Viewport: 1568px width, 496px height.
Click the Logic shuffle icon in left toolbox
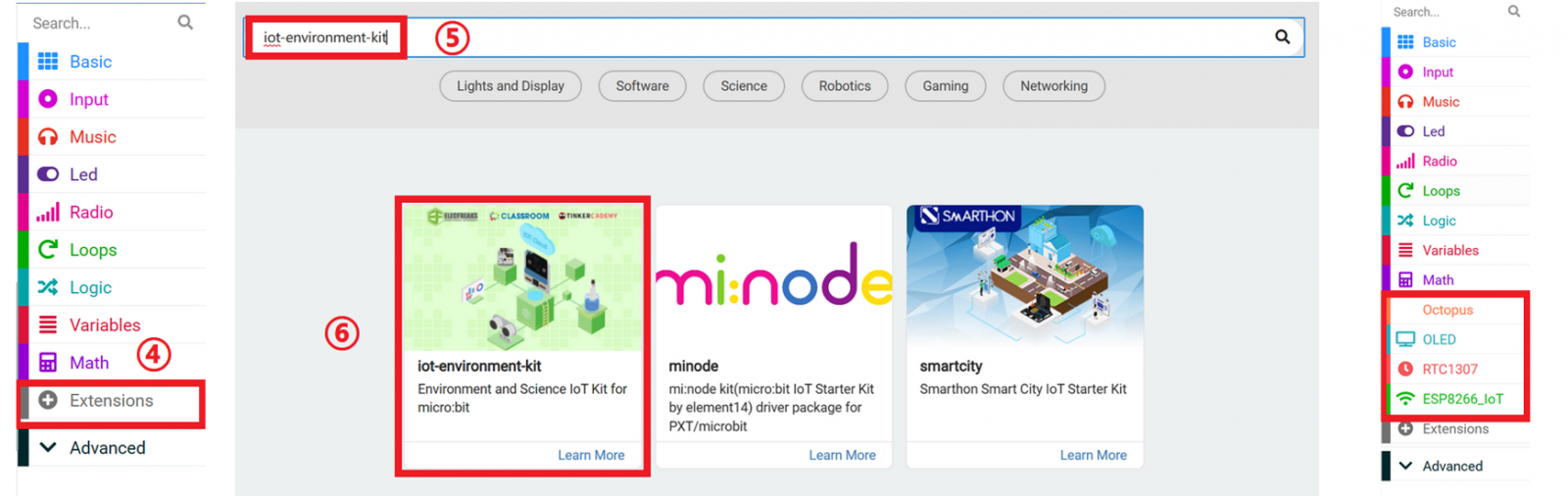point(47,287)
